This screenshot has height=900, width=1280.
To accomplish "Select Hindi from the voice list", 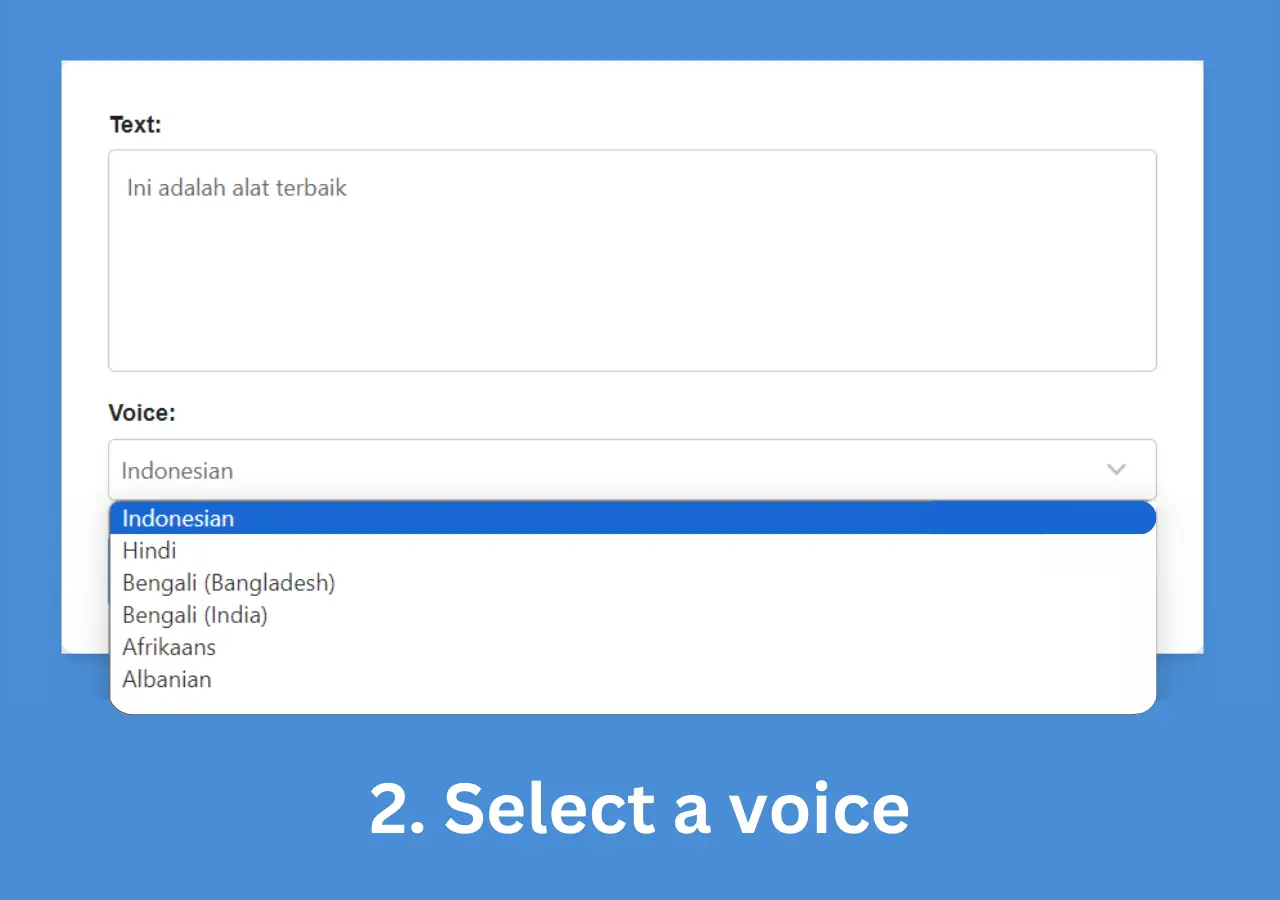I will pyautogui.click(x=149, y=550).
